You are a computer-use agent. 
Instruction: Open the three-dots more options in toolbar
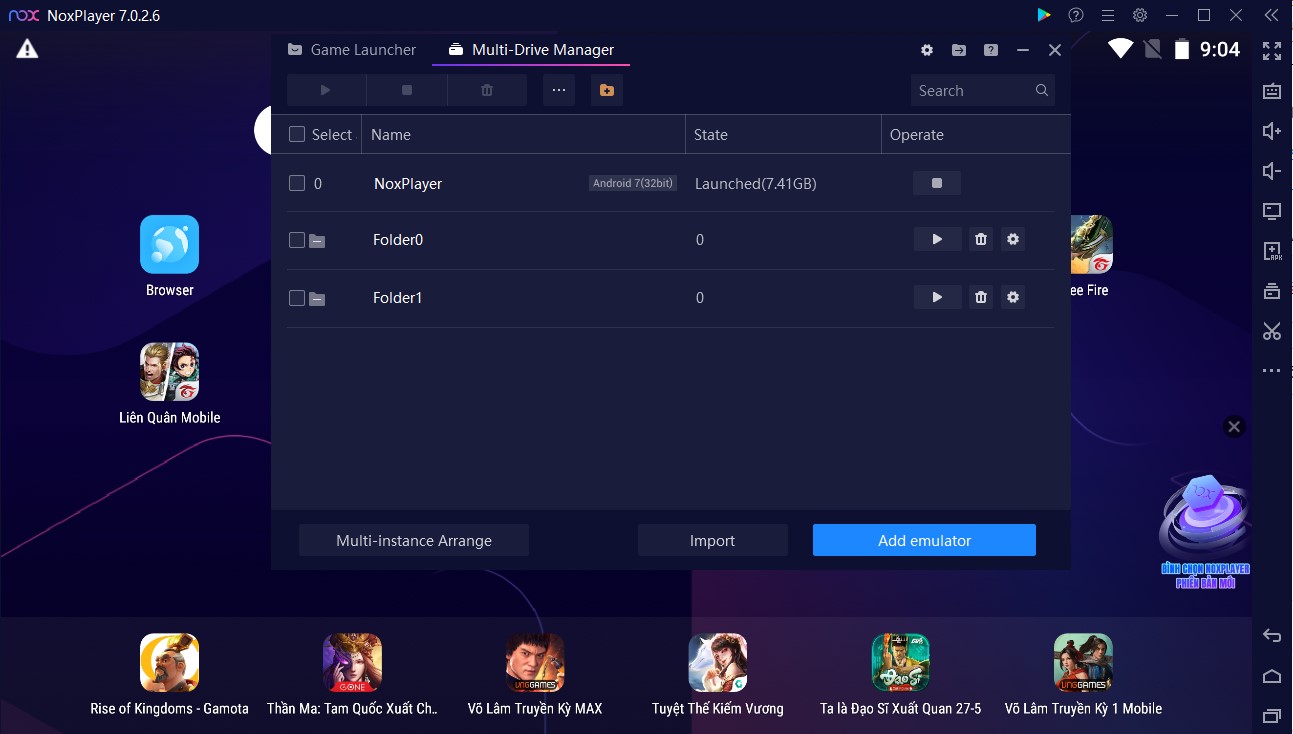pyautogui.click(x=558, y=90)
